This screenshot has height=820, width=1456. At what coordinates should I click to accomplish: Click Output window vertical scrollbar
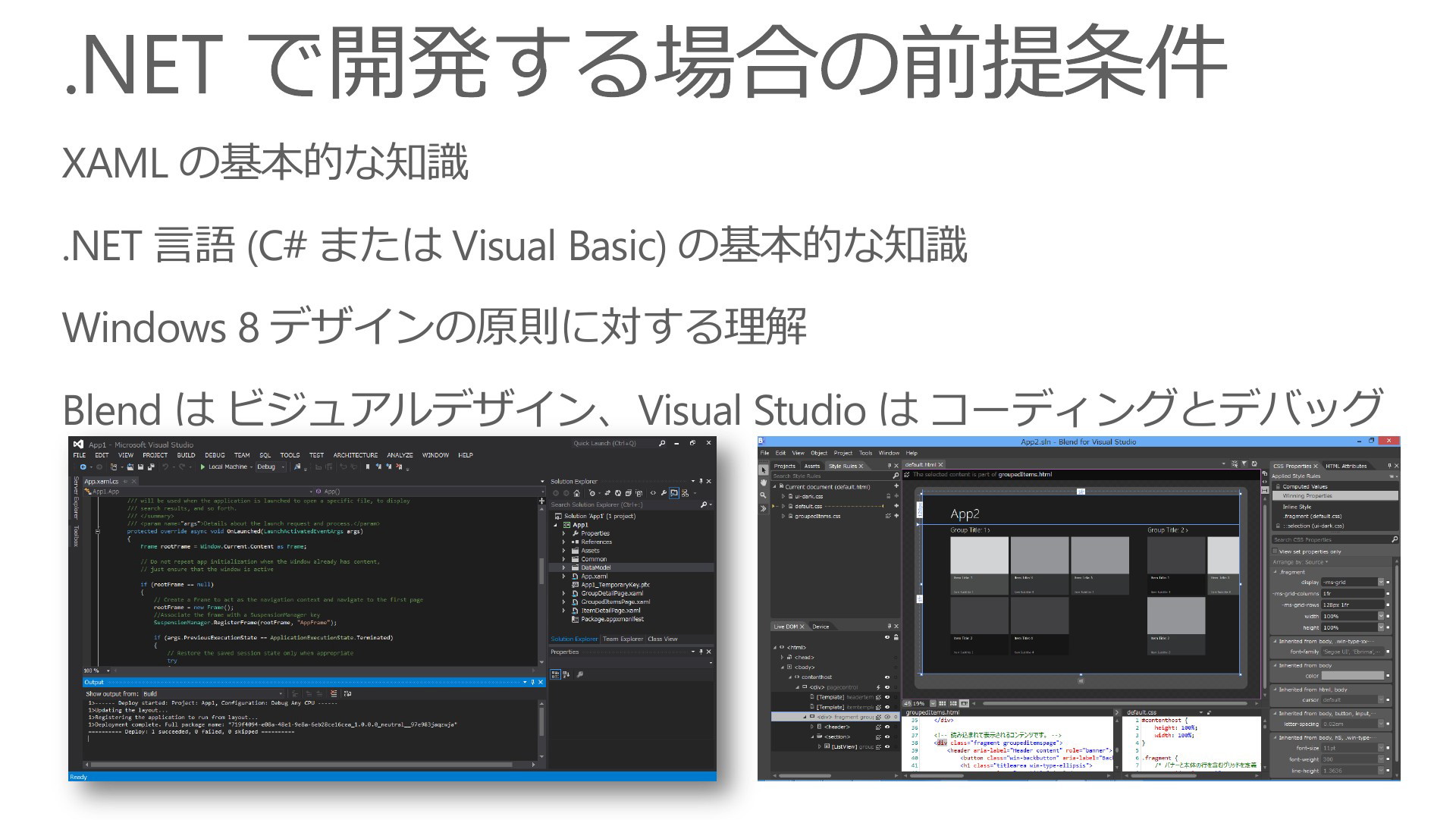coord(541,729)
